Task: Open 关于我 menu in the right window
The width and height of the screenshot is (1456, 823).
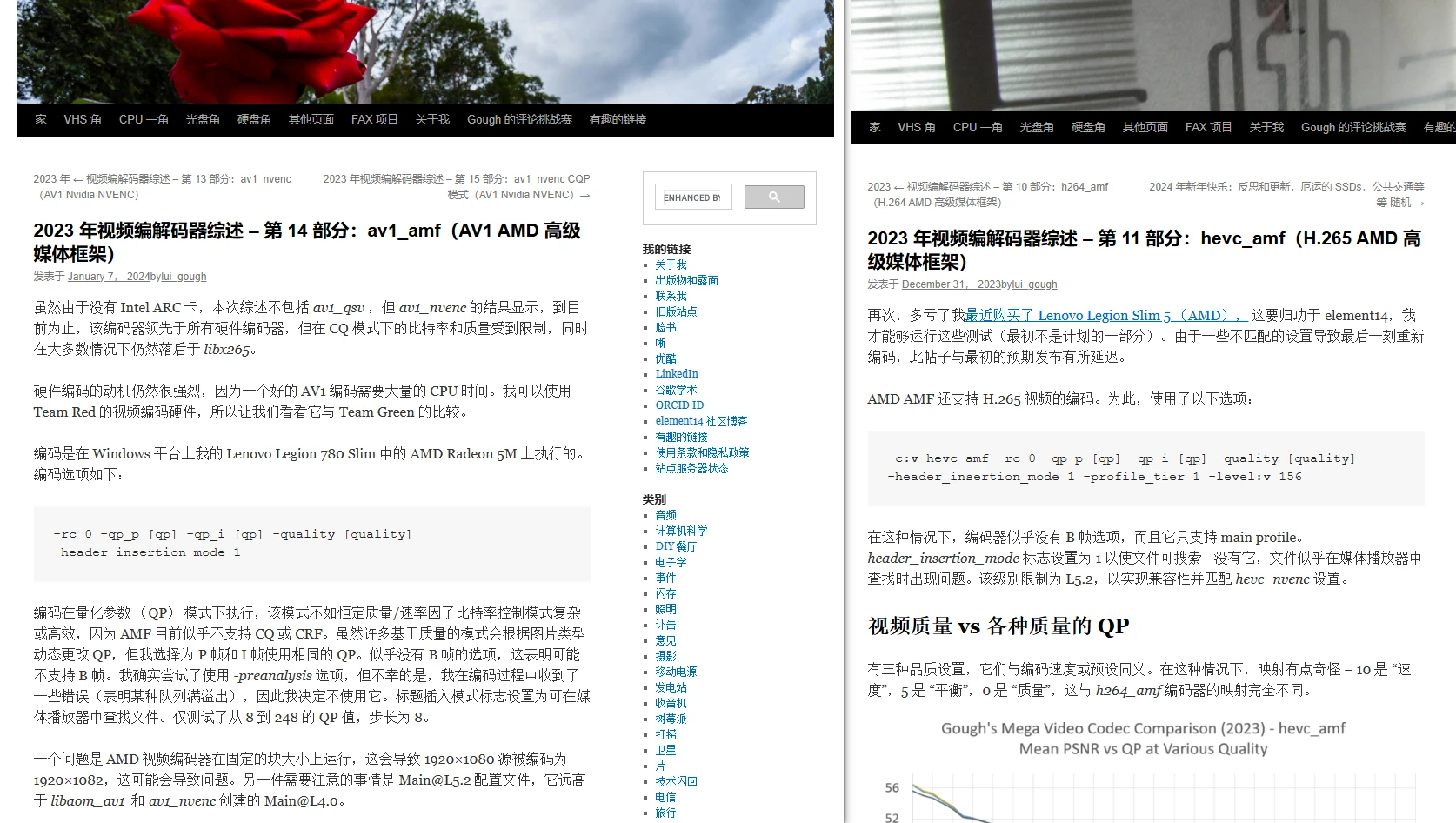Action: [1266, 127]
